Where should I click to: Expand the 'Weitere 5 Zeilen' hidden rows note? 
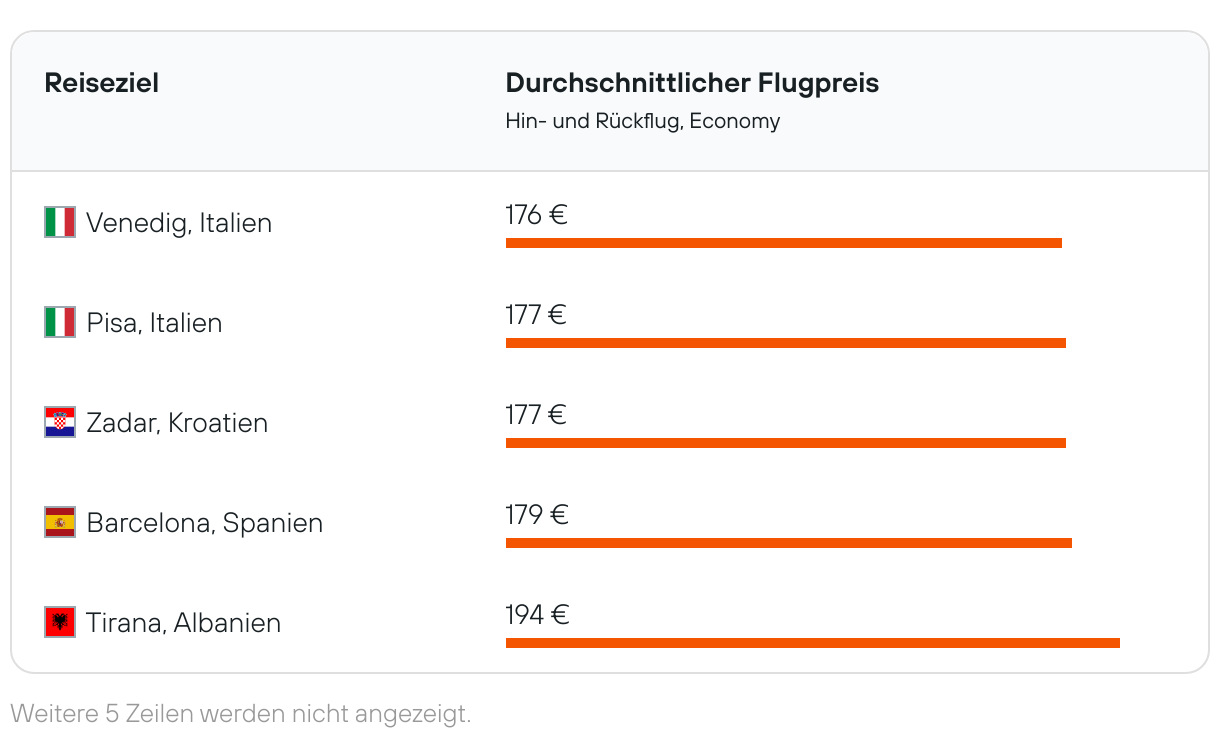(240, 714)
